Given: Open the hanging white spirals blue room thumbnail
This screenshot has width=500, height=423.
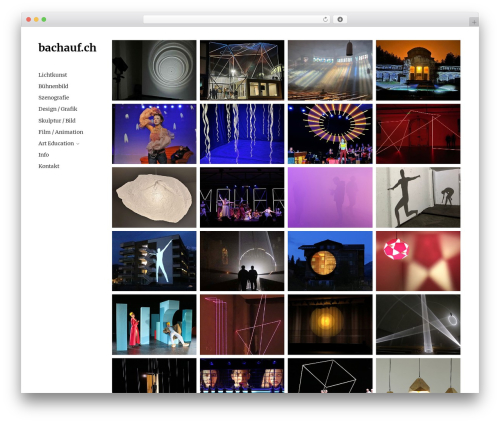Looking at the screenshot, I should click(242, 134).
